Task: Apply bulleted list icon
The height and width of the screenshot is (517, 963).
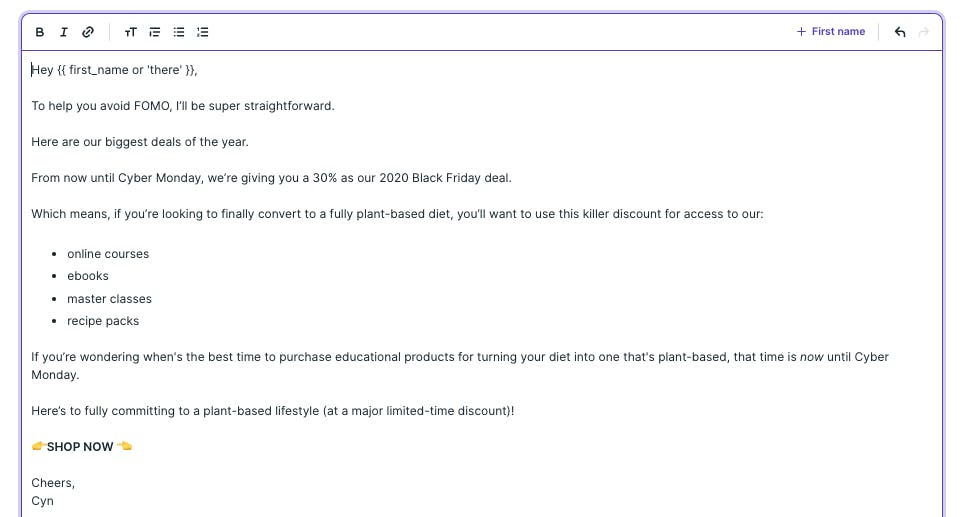Action: 179,32
